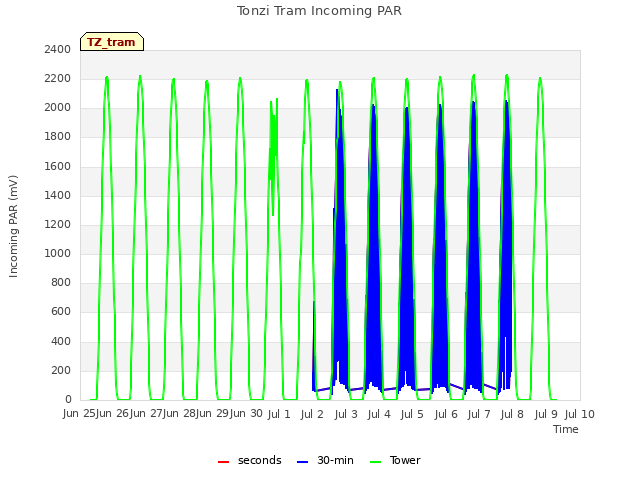The image size is (640, 480).
Task: Click the 1200 y-axis tick value
Action: point(58,224)
